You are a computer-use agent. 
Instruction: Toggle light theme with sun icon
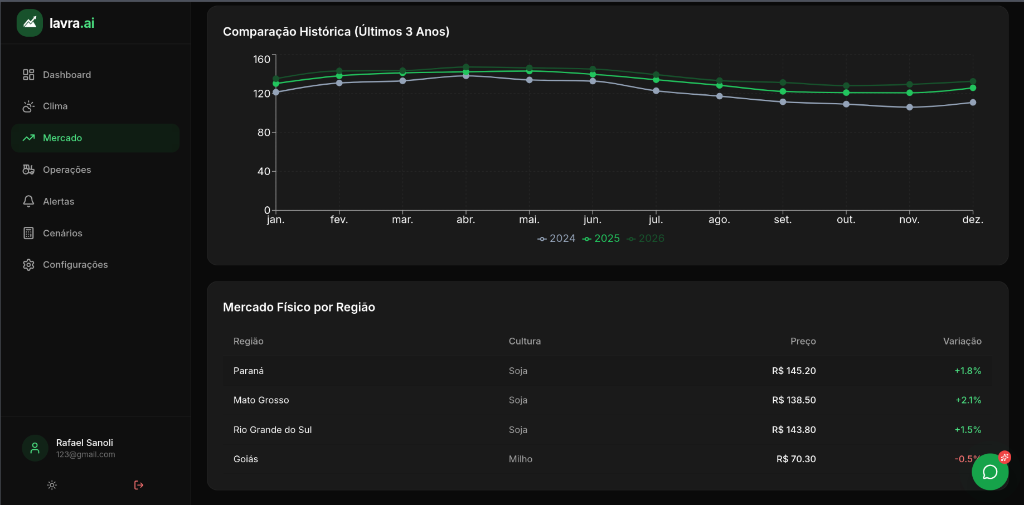click(52, 485)
